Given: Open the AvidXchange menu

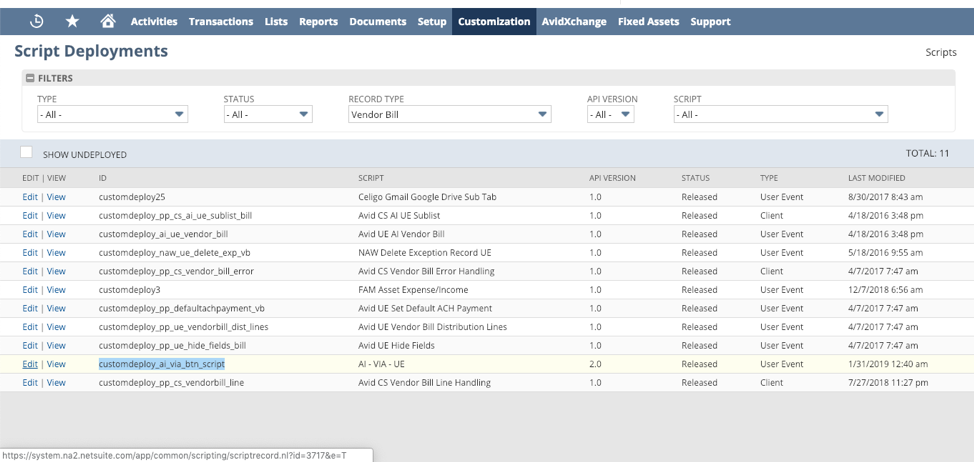Looking at the screenshot, I should (574, 21).
